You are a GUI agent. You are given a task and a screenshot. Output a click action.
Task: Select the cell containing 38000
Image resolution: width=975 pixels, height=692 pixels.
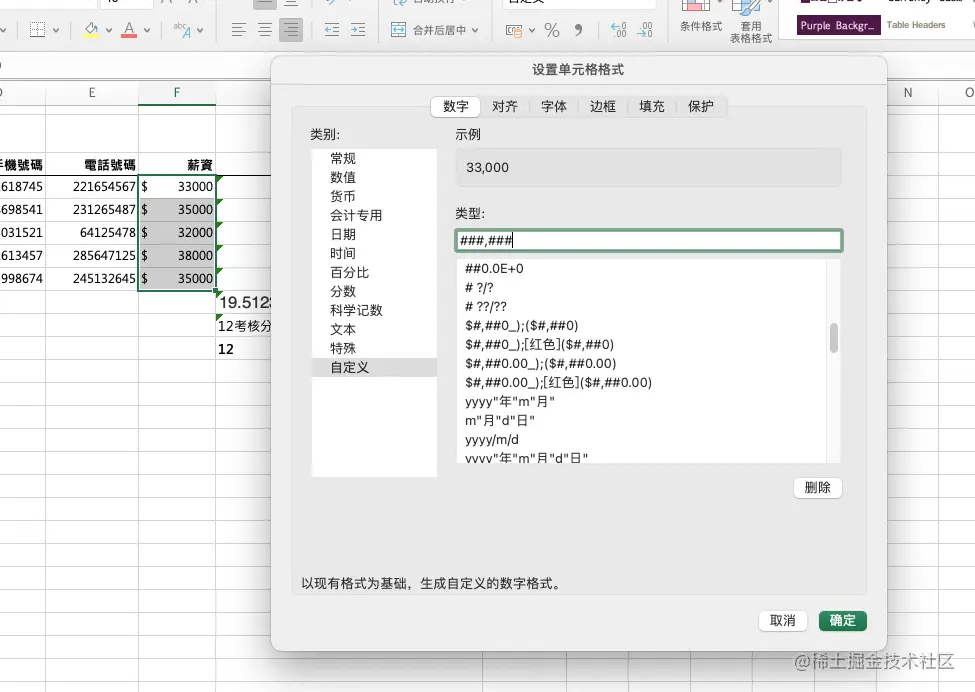pyautogui.click(x=177, y=256)
